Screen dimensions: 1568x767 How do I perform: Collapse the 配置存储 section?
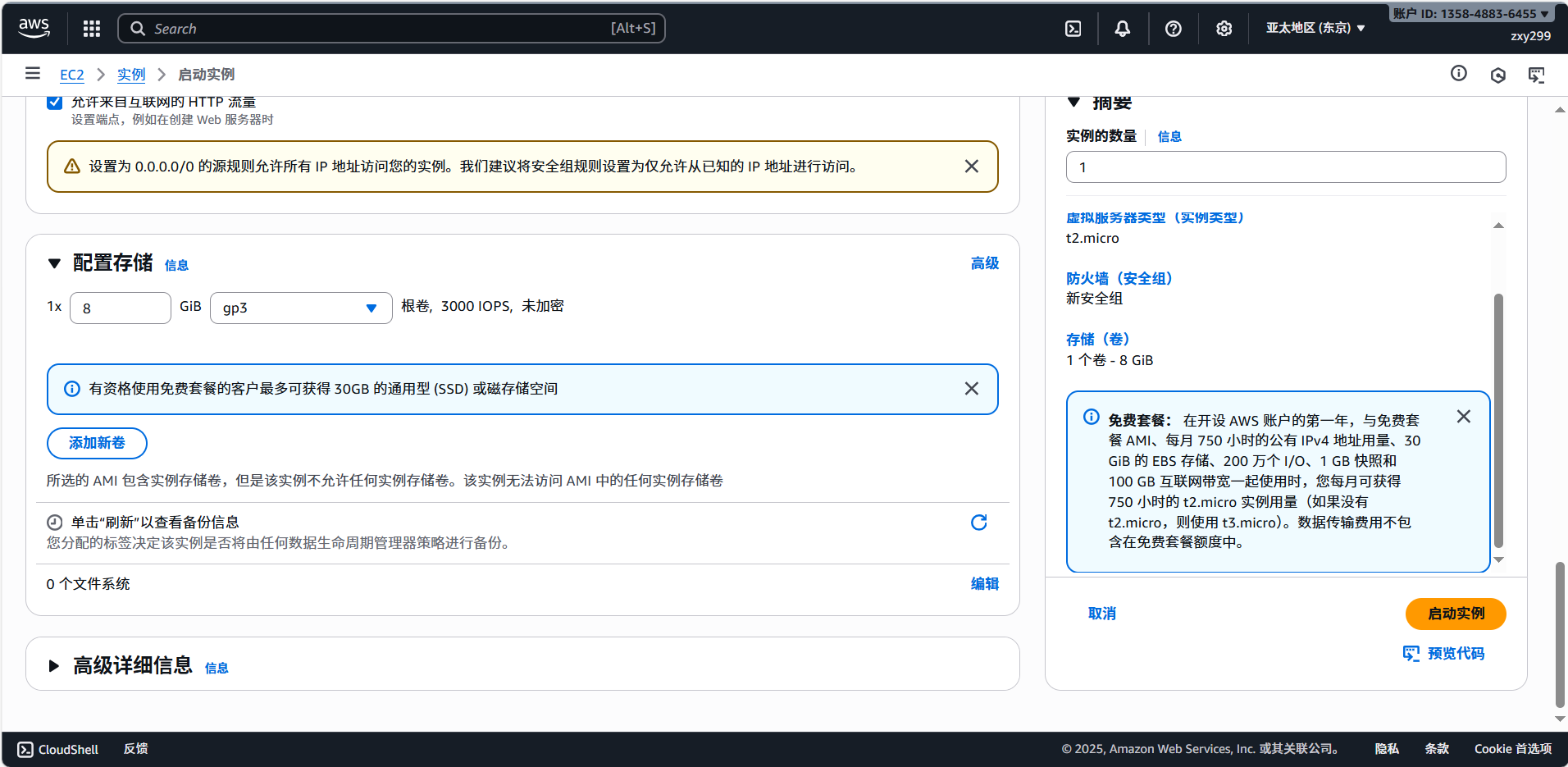tap(54, 263)
